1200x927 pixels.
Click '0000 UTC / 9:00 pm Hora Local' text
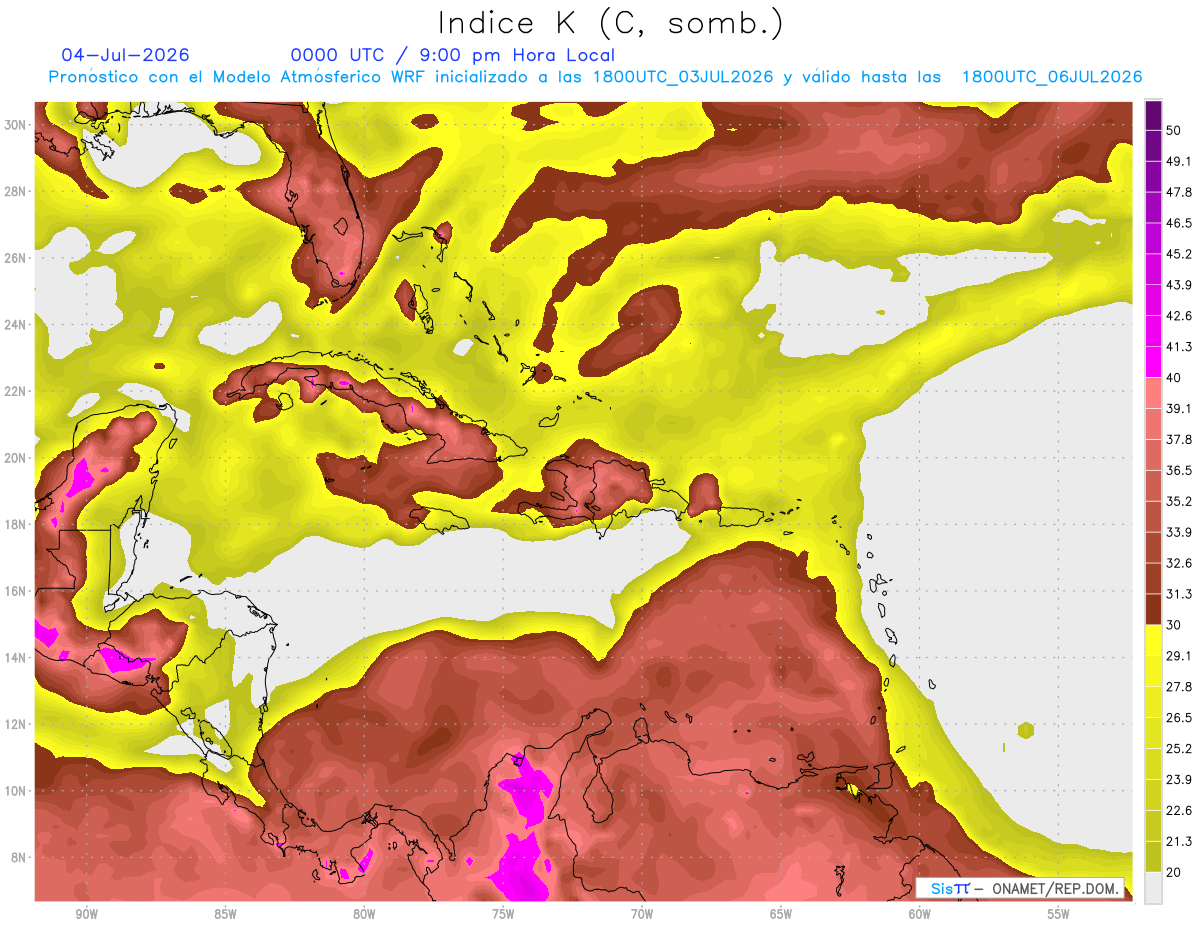point(453,56)
